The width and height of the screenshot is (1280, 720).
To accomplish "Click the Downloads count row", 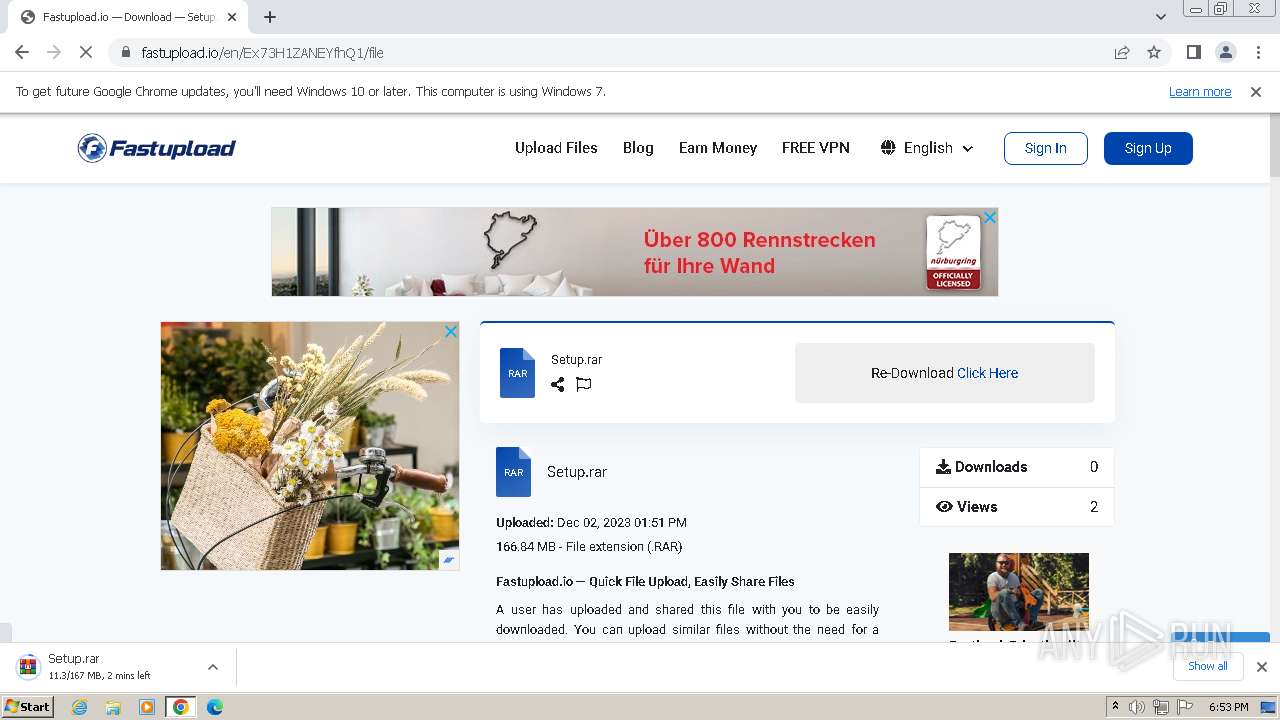I will [x=1016, y=467].
